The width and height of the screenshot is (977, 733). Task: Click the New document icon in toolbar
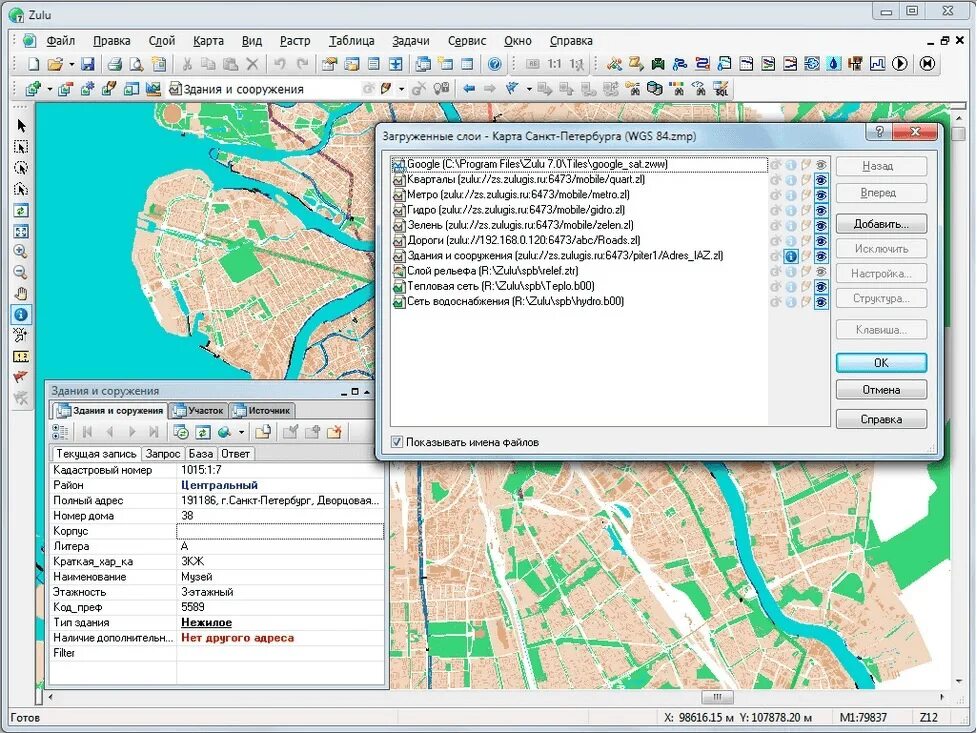(x=34, y=64)
